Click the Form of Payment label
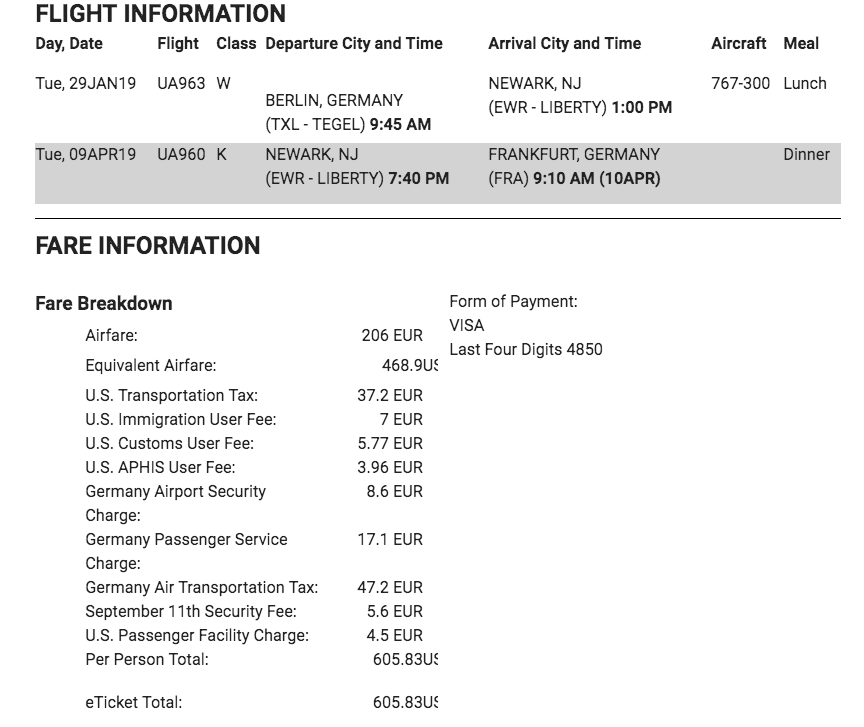 tap(513, 302)
